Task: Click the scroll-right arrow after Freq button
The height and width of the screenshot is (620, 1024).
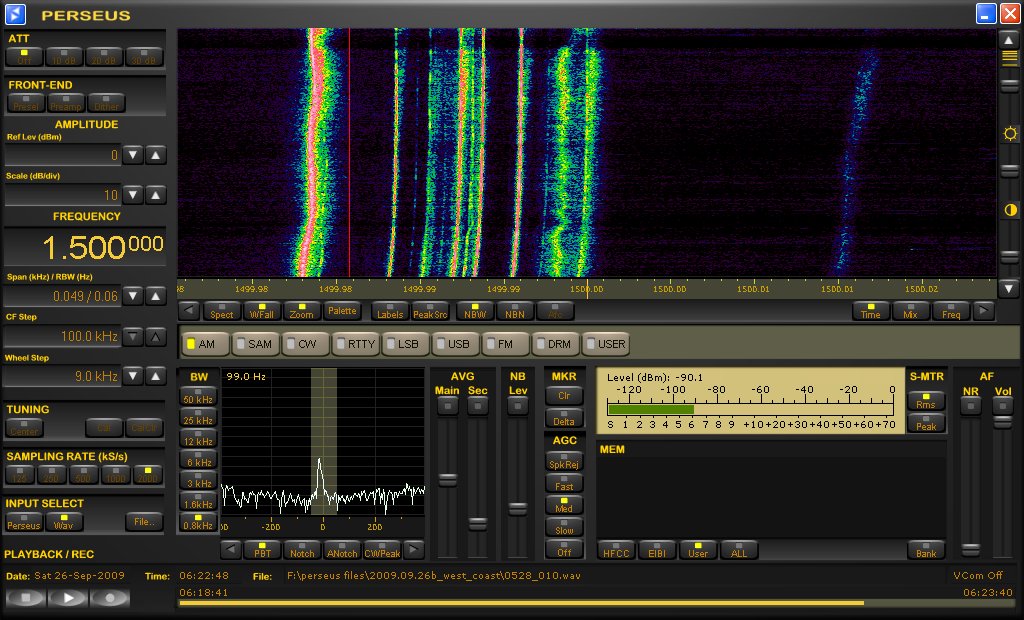Action: 984,311
